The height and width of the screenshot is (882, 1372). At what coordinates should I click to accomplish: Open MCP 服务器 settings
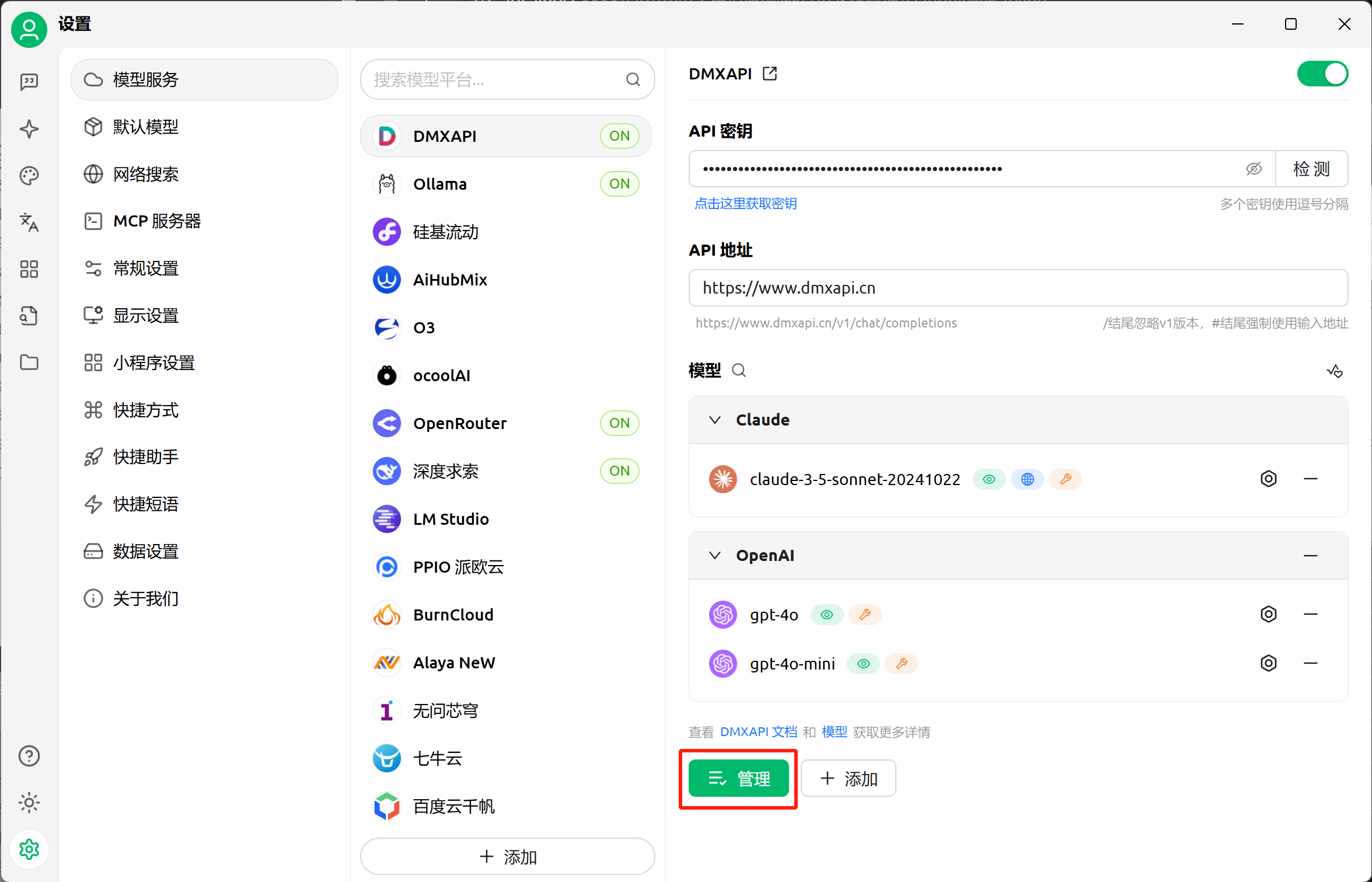click(x=204, y=221)
